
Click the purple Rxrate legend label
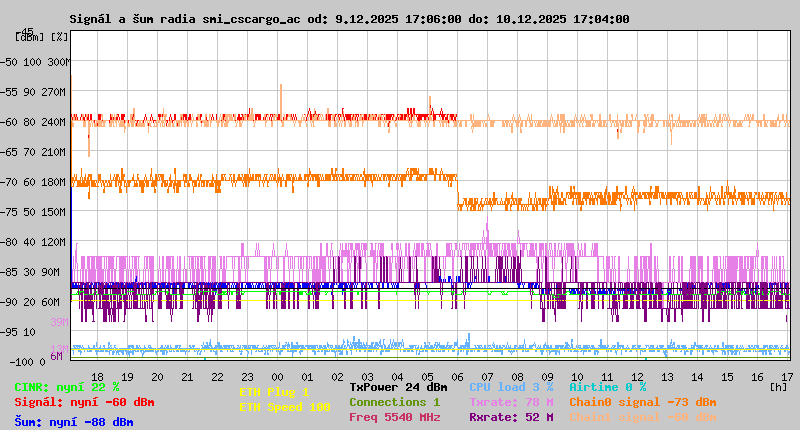(510, 417)
